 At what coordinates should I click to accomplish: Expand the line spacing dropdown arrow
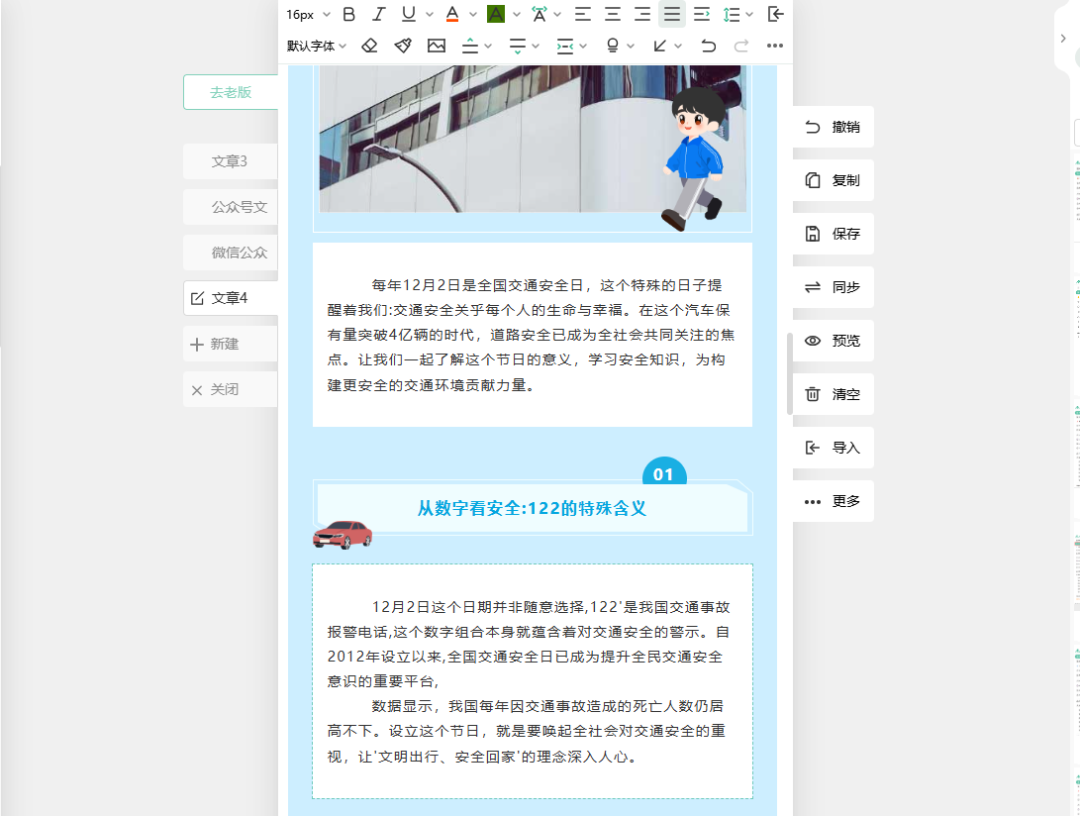click(751, 15)
